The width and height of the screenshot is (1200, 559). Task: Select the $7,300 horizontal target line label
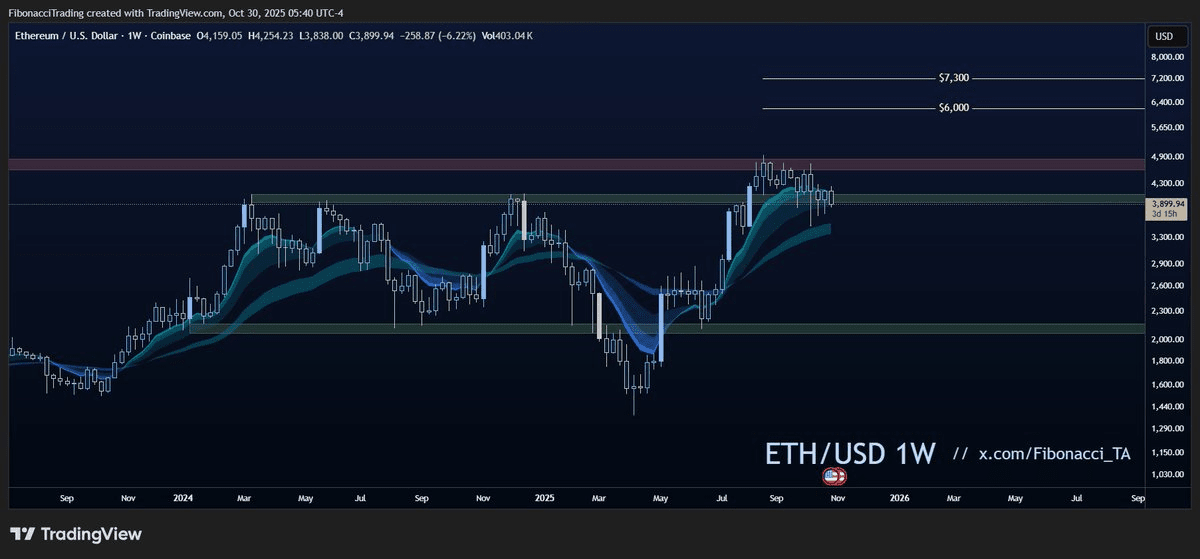954,78
